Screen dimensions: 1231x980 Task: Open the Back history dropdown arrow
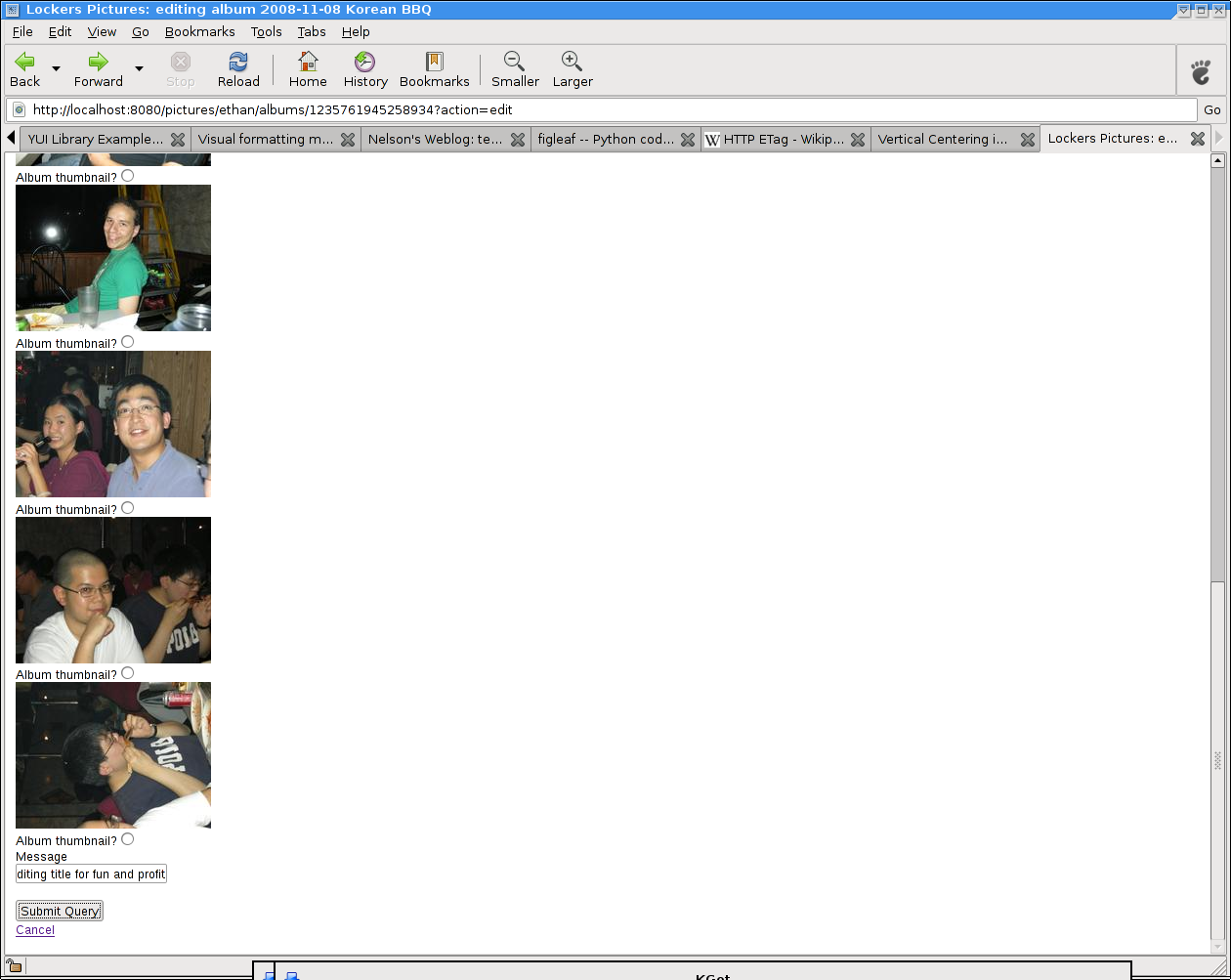click(x=56, y=68)
